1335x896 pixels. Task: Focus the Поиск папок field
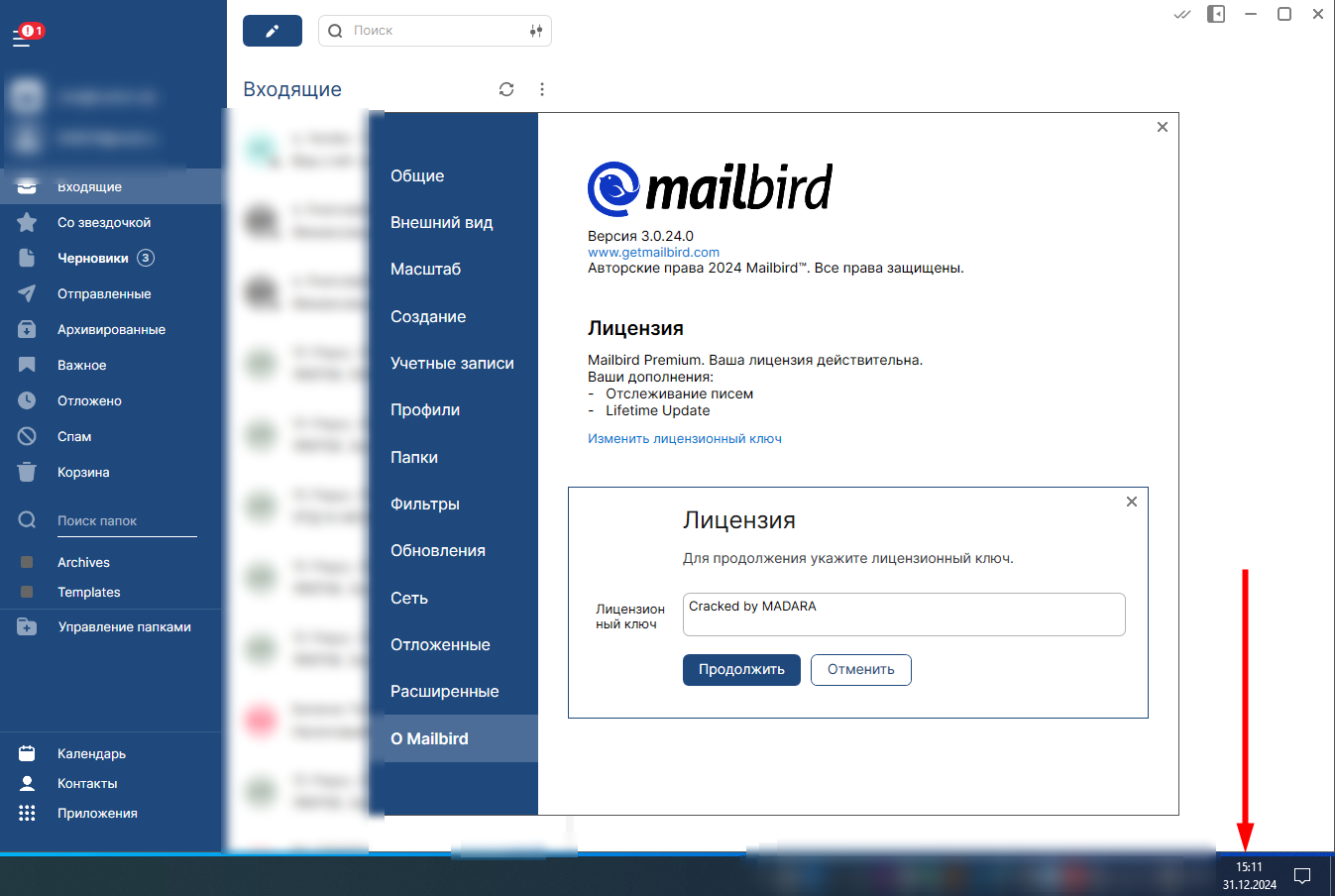[x=127, y=520]
